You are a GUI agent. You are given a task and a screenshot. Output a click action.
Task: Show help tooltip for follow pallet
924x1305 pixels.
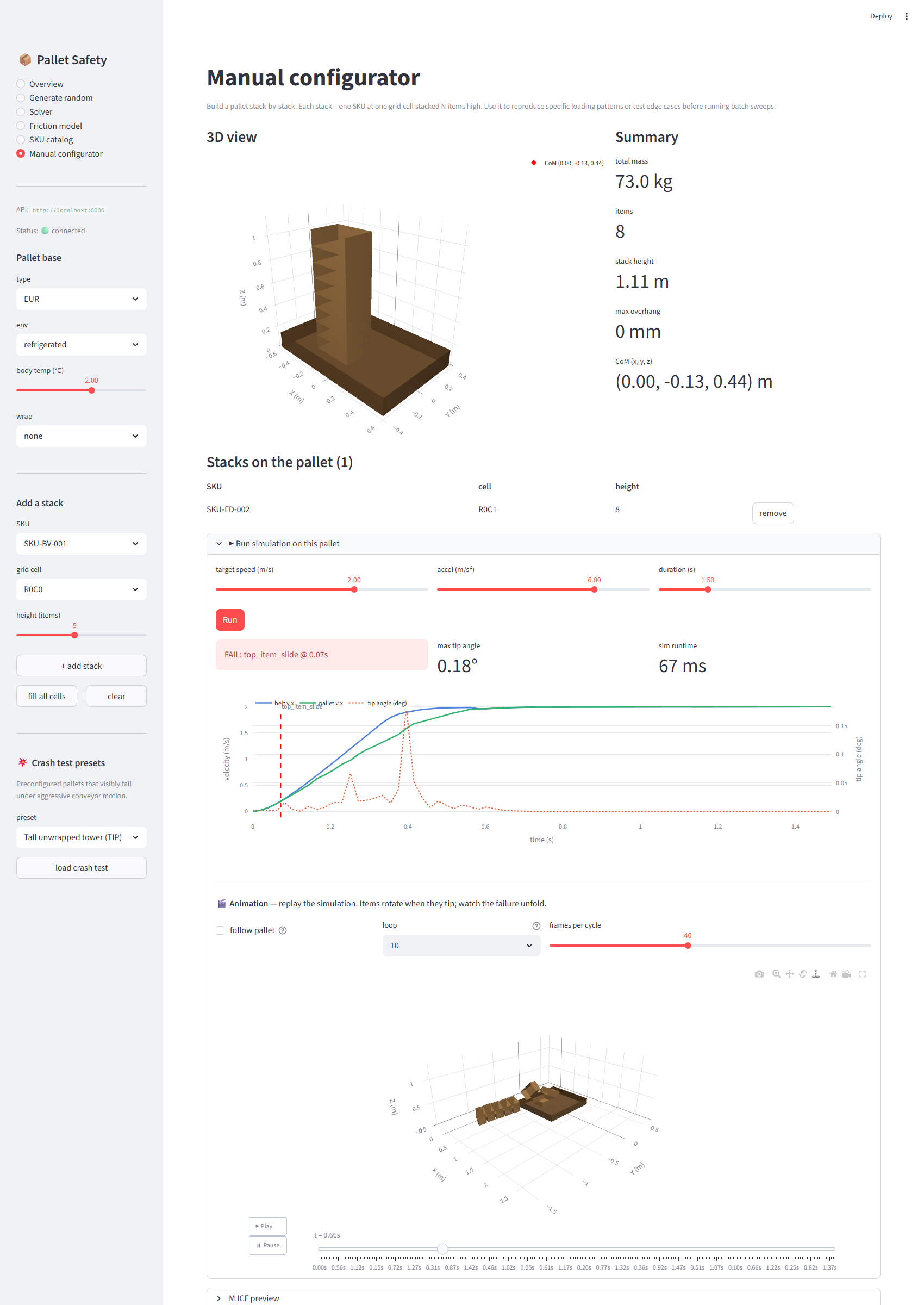pos(283,930)
